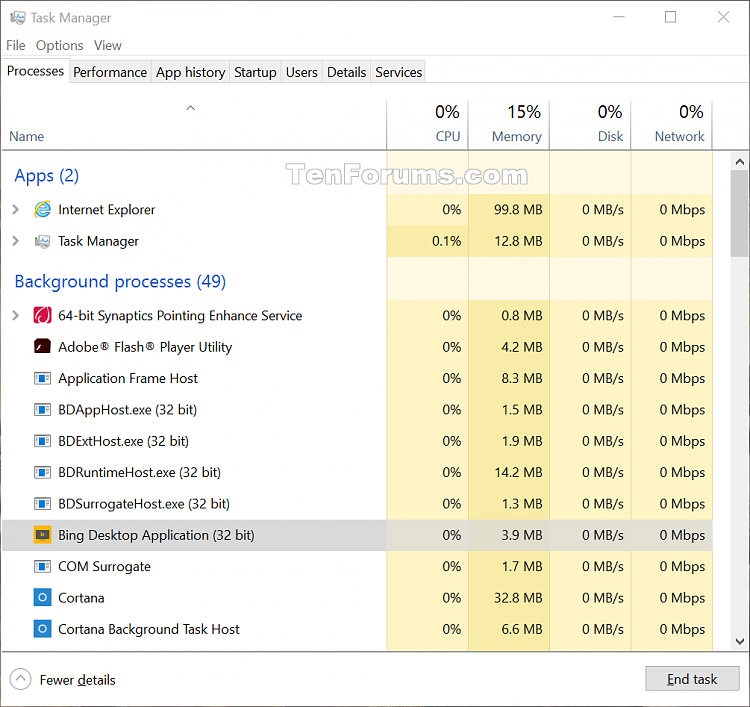Click the Bing Desktop Application icon
750x707 pixels.
point(43,535)
